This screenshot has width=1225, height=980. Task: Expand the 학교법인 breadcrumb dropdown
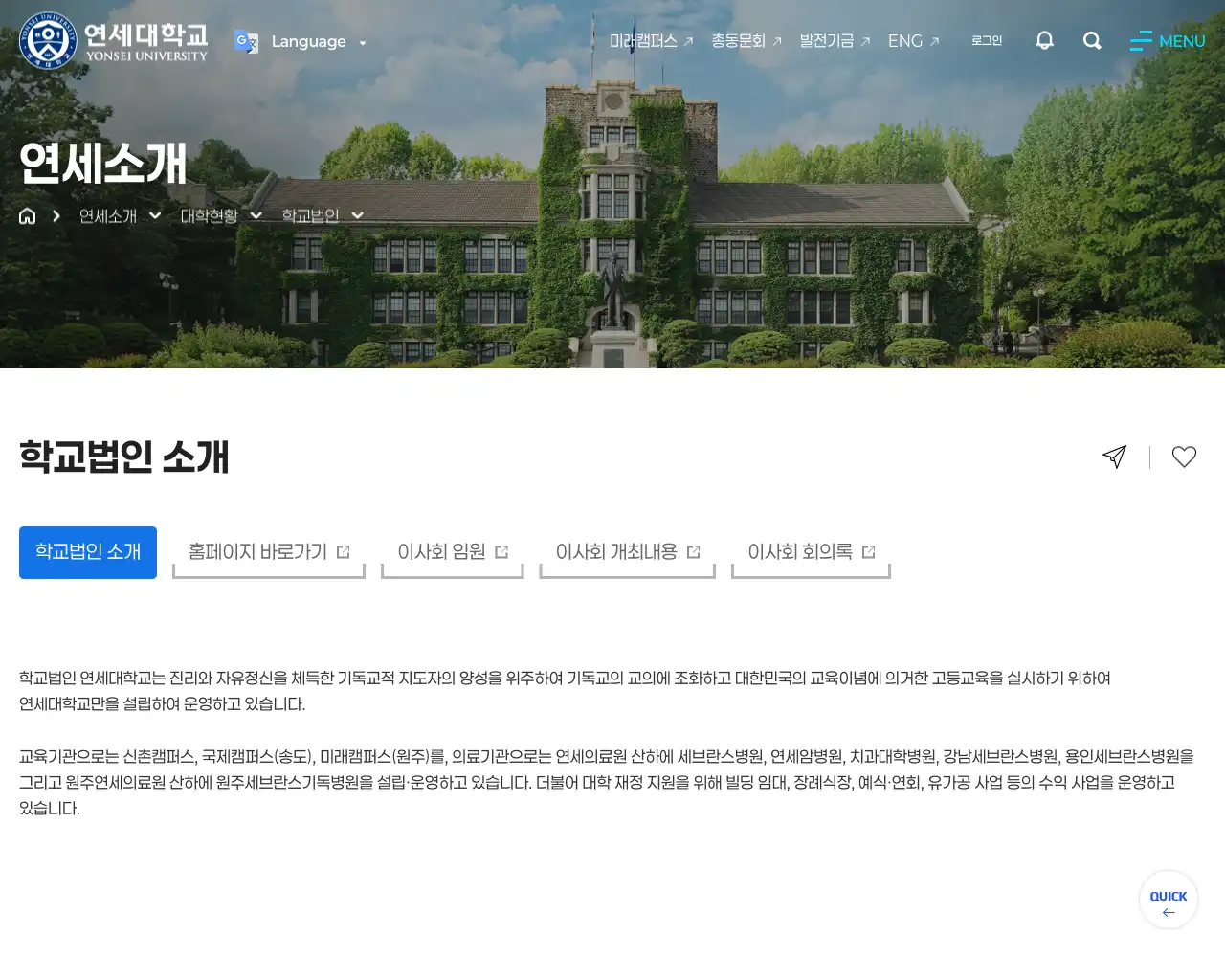click(x=323, y=215)
